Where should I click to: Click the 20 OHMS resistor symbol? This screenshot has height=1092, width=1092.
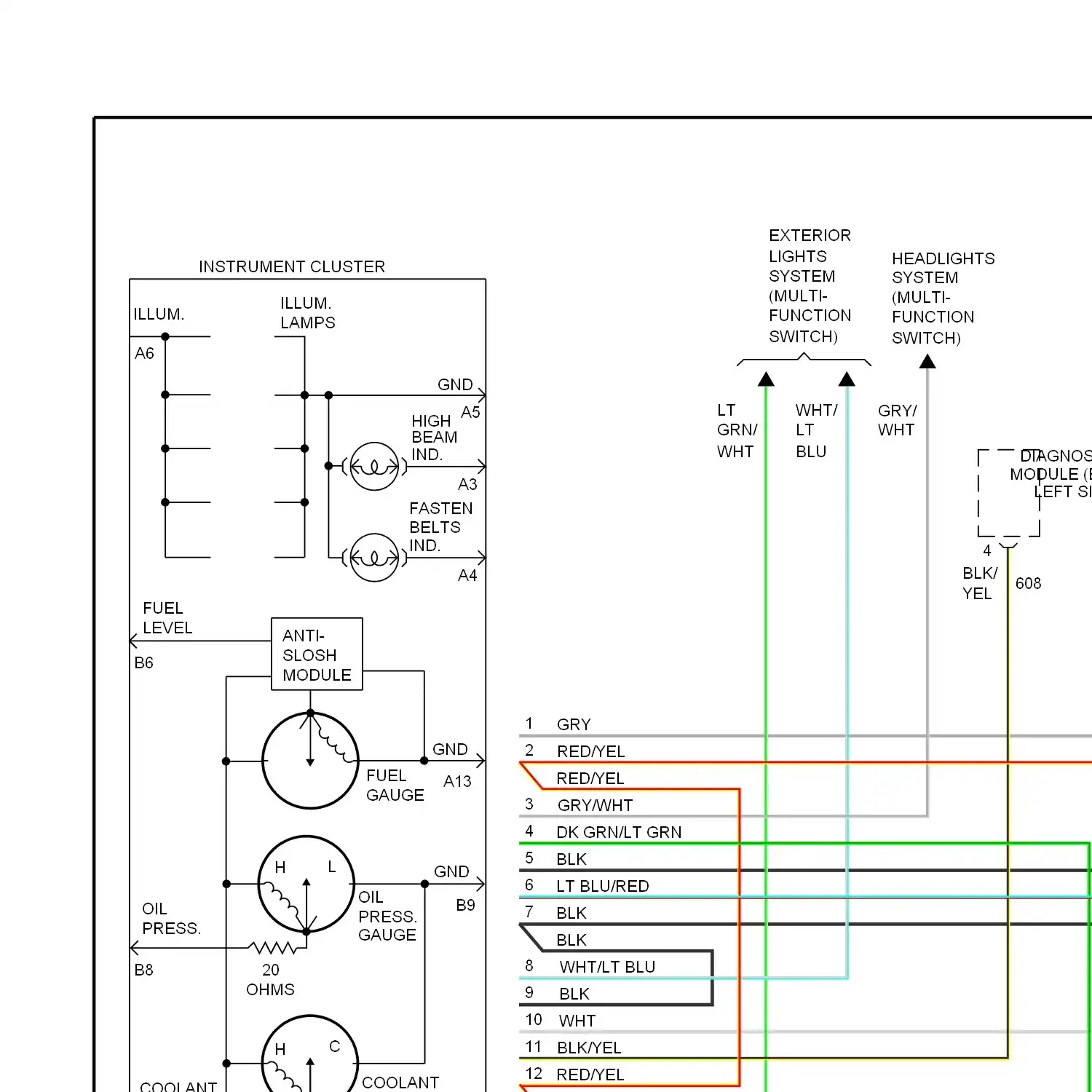273,948
